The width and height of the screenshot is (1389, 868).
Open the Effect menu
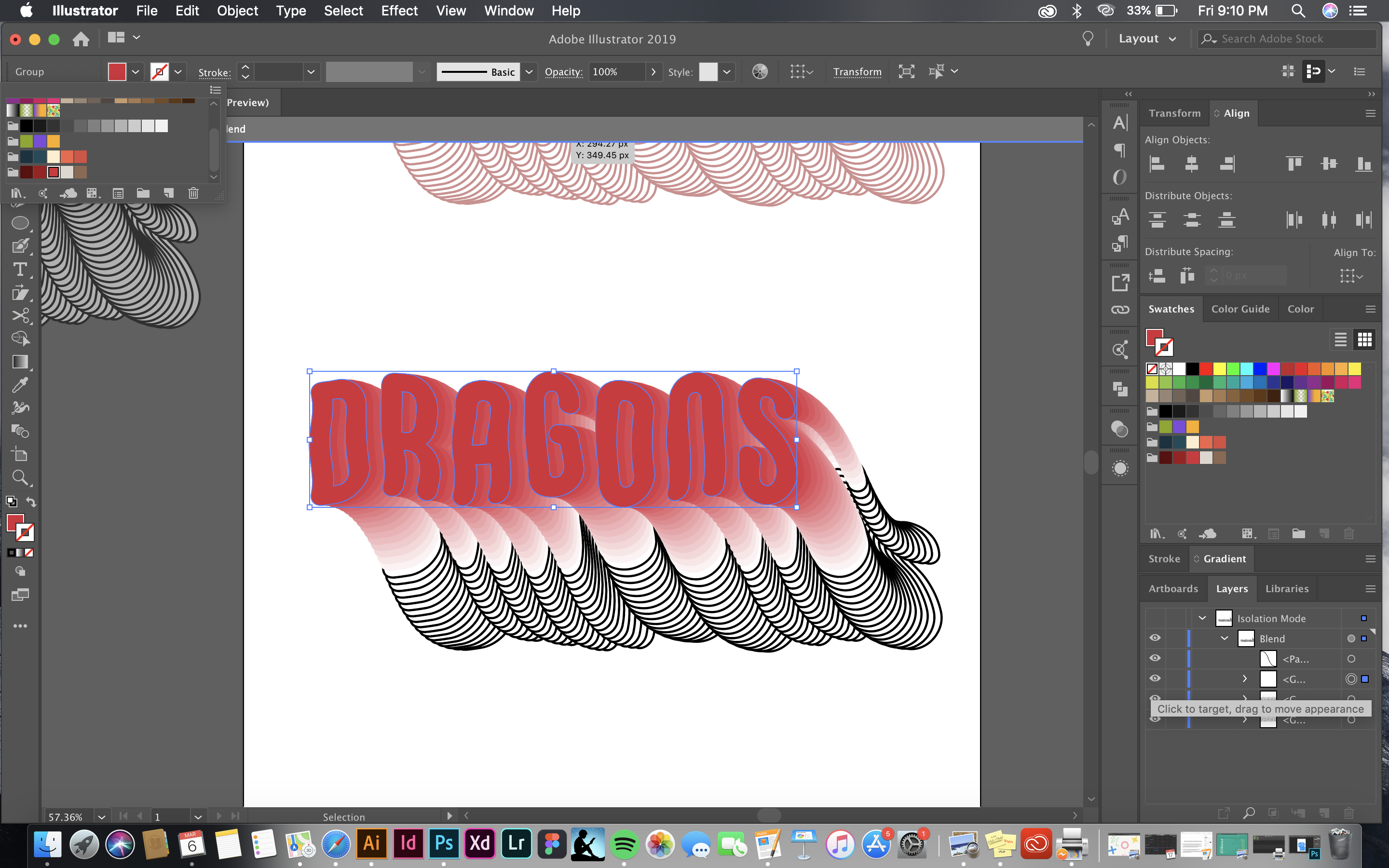pos(399,10)
